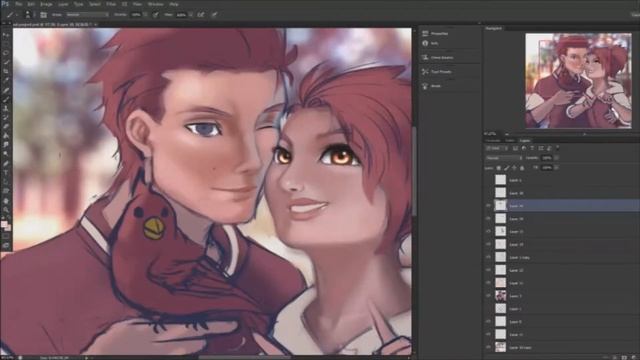
Task: Open the layer blend mode dropdown
Action: pyautogui.click(x=504, y=158)
